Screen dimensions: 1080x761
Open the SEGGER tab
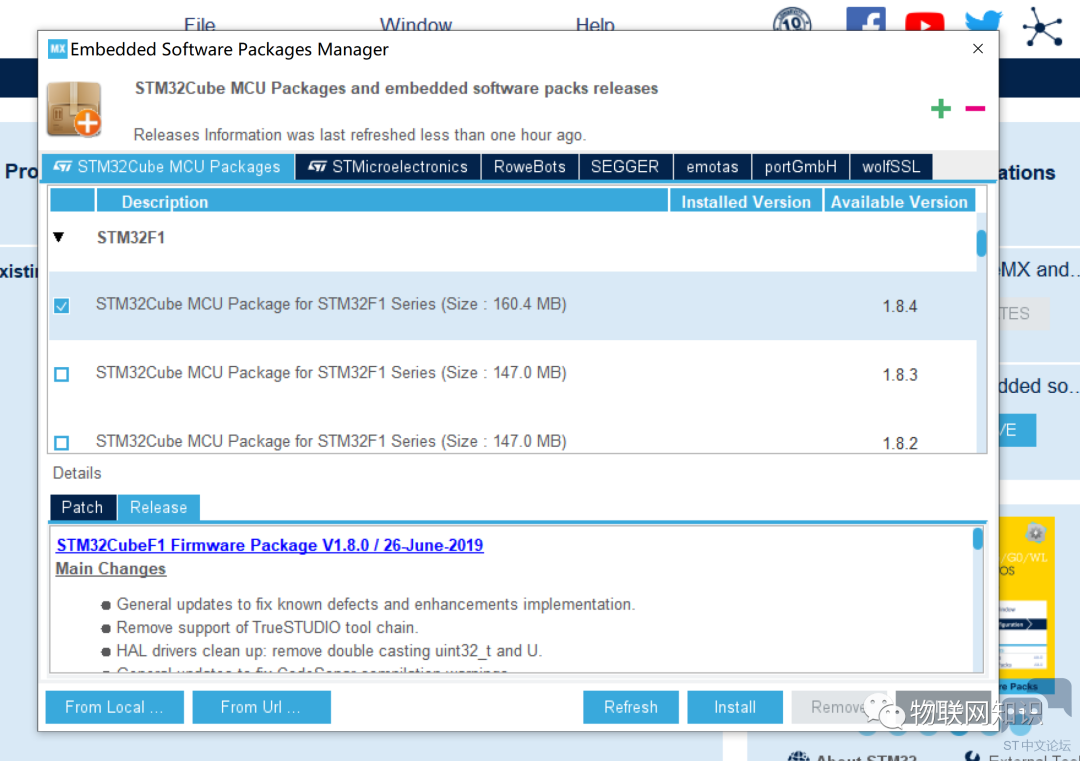tap(625, 167)
